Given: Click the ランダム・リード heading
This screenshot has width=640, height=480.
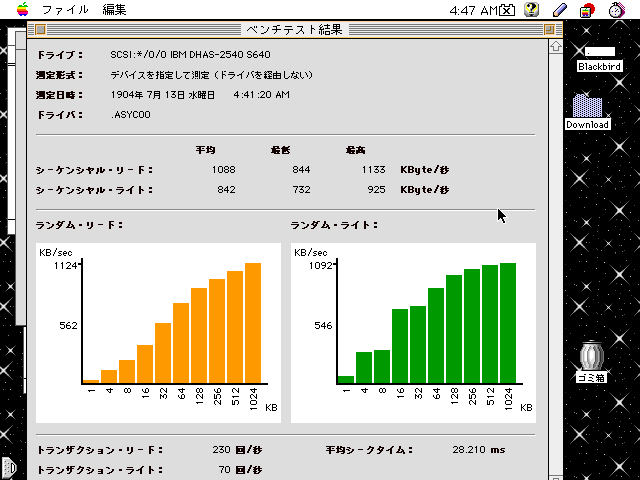Looking at the screenshot, I should coord(79,225).
